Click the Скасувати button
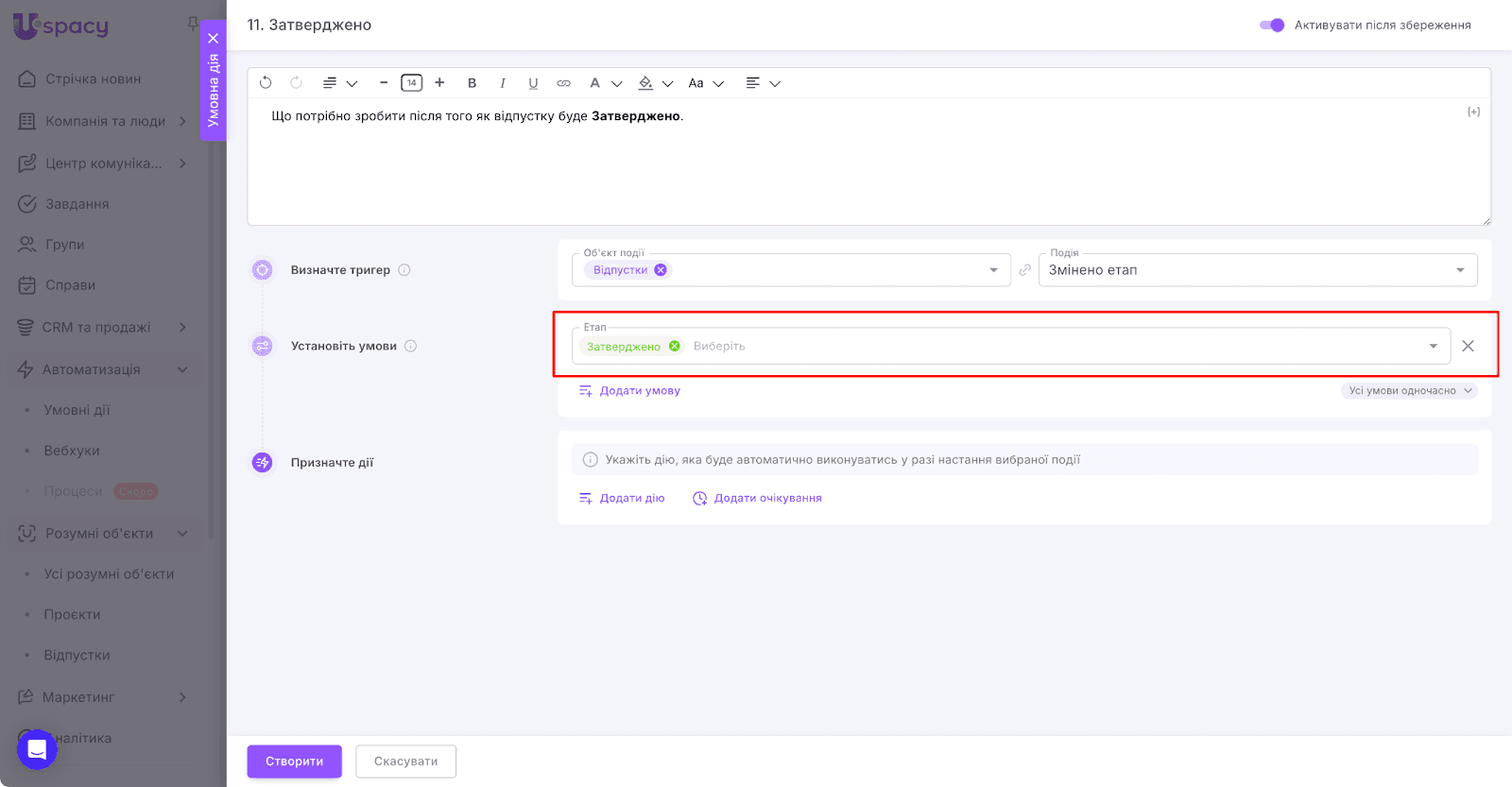 405,761
